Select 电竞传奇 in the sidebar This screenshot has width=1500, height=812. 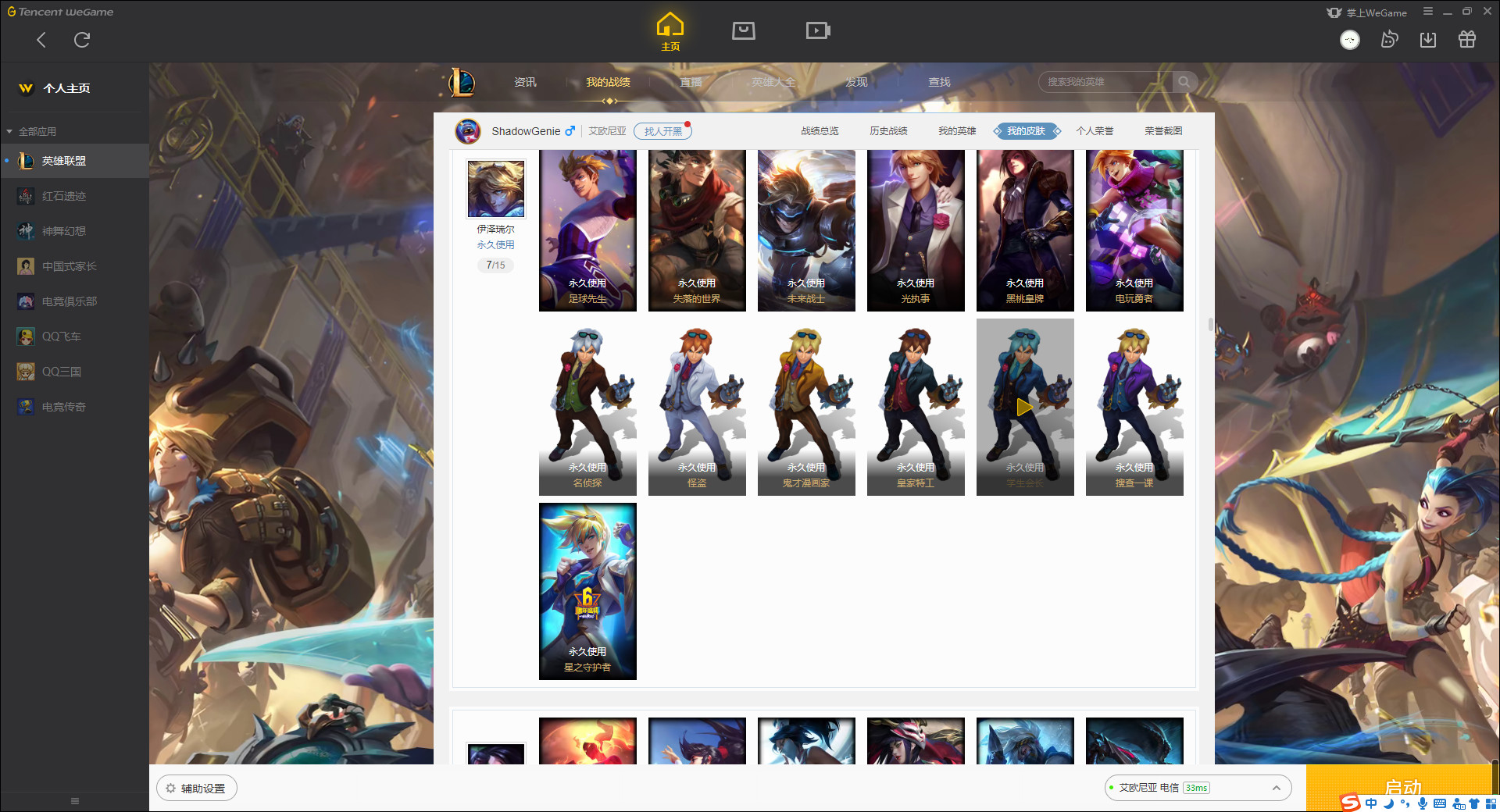point(74,407)
